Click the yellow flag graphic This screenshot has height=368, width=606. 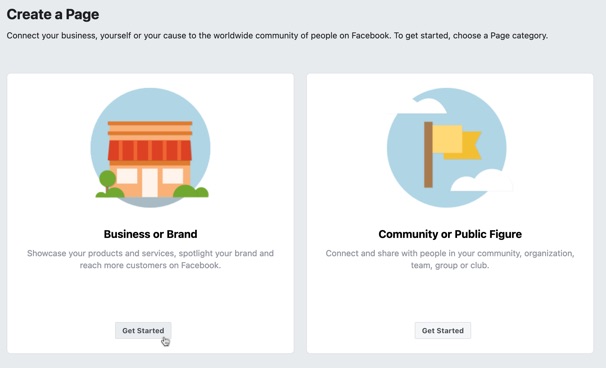[x=457, y=142]
